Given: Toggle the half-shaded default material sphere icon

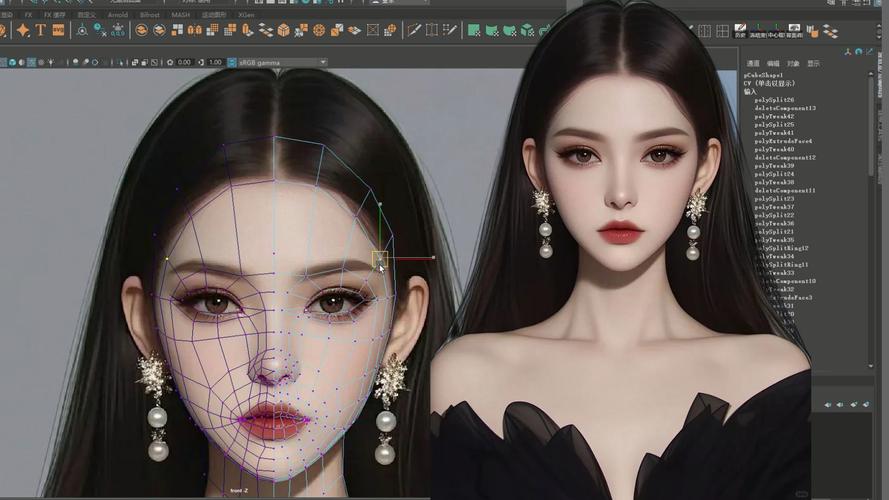Looking at the screenshot, I should [x=22, y=62].
